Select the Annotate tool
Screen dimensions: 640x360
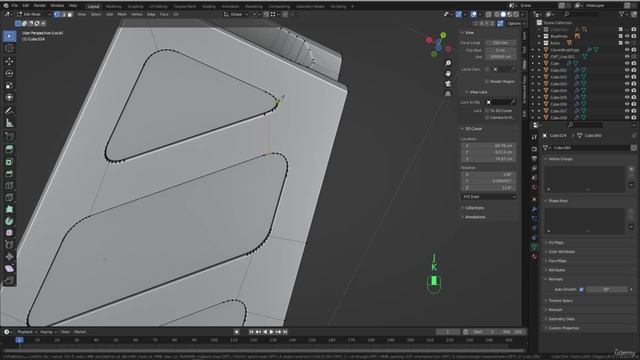coord(9,111)
